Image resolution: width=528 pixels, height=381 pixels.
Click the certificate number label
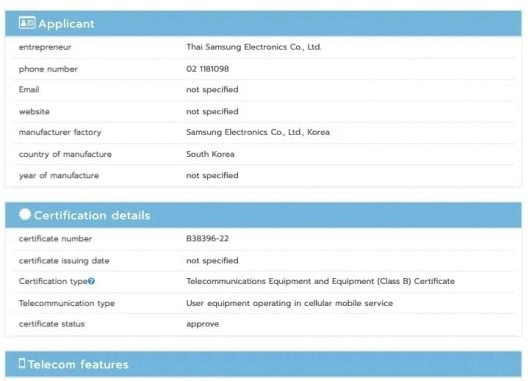tap(55, 239)
